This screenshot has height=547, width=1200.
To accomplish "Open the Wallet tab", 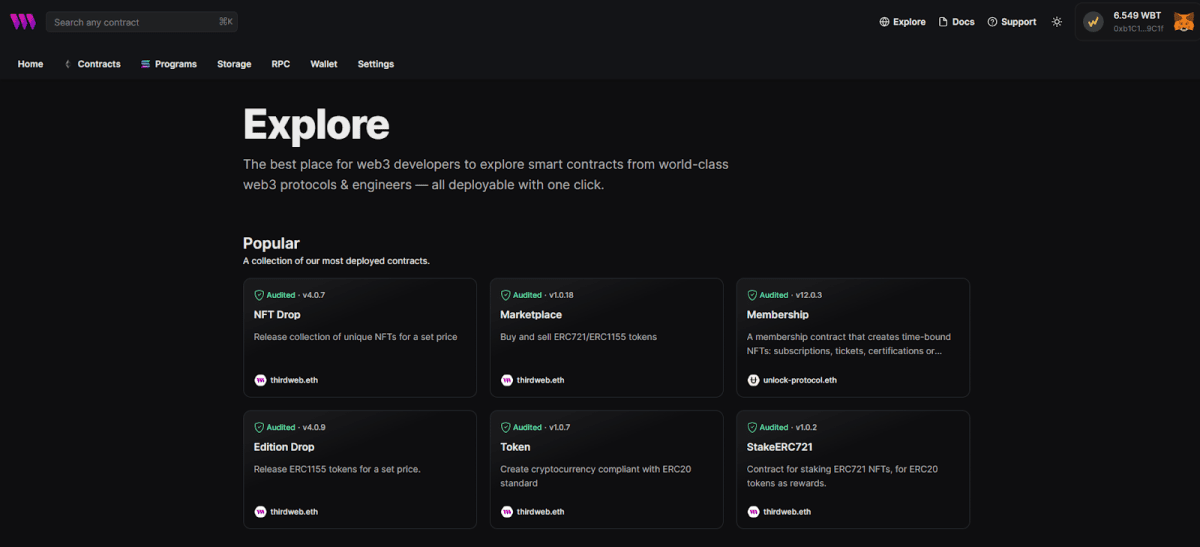I will point(324,64).
